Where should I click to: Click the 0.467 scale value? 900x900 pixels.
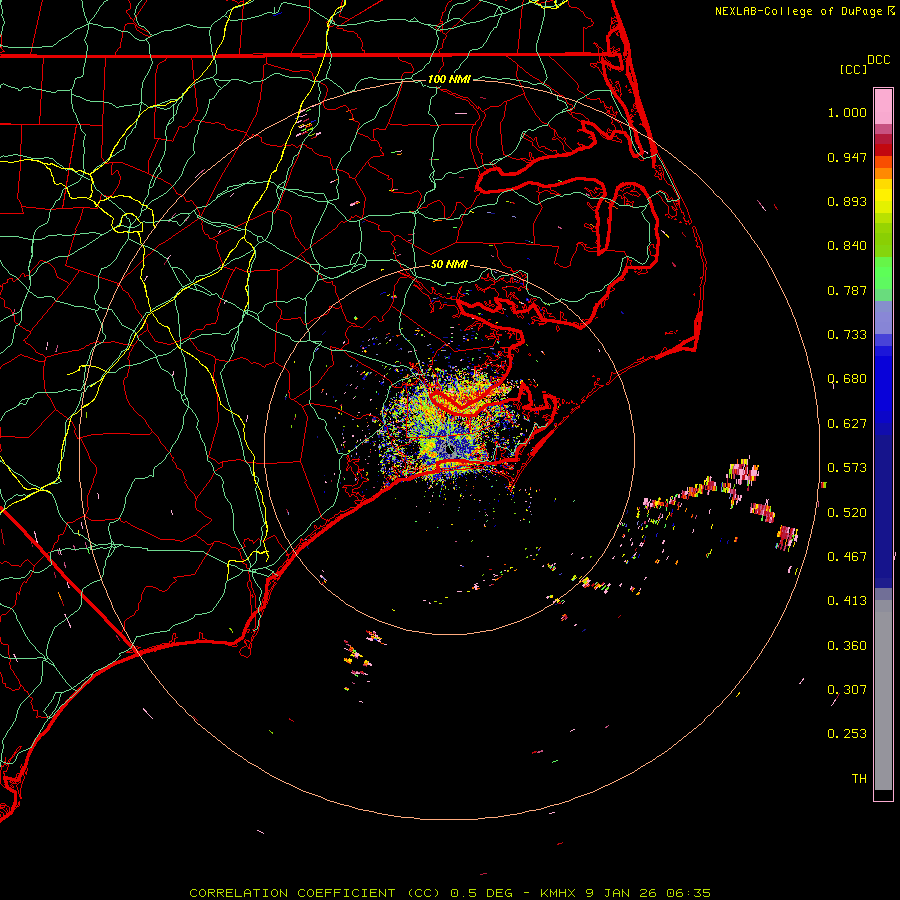847,557
